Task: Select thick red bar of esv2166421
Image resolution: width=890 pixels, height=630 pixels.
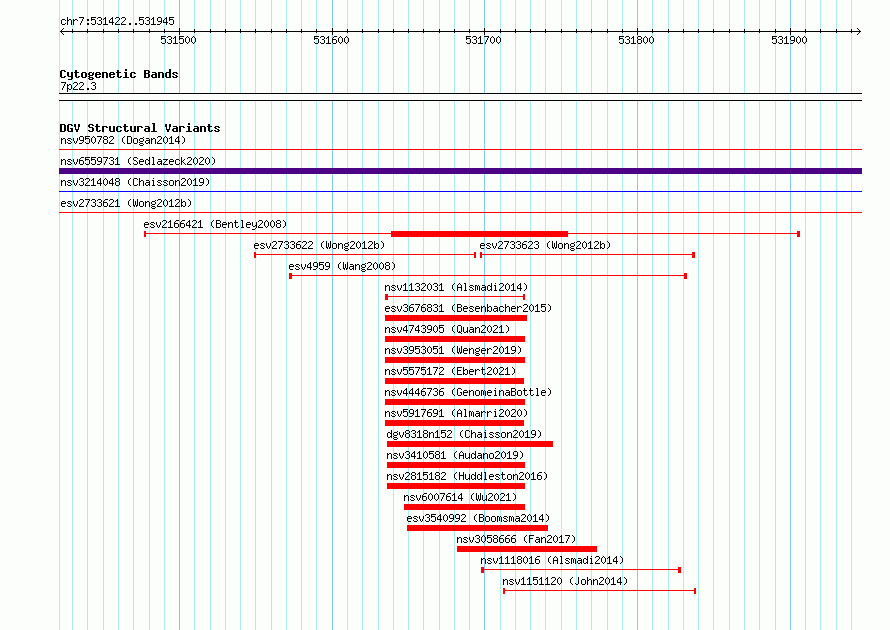Action: point(480,234)
